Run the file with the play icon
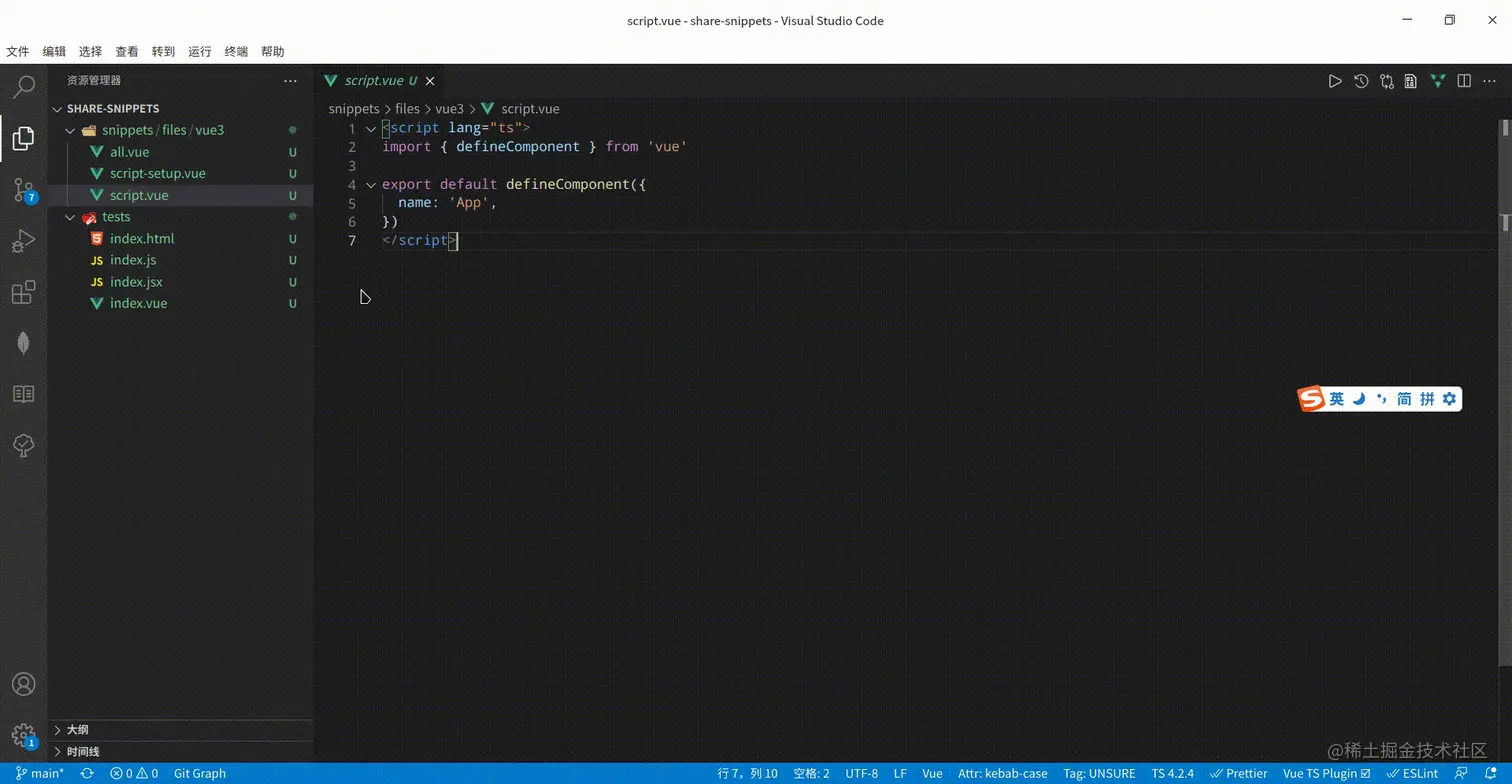This screenshot has width=1512, height=784. 1335,81
